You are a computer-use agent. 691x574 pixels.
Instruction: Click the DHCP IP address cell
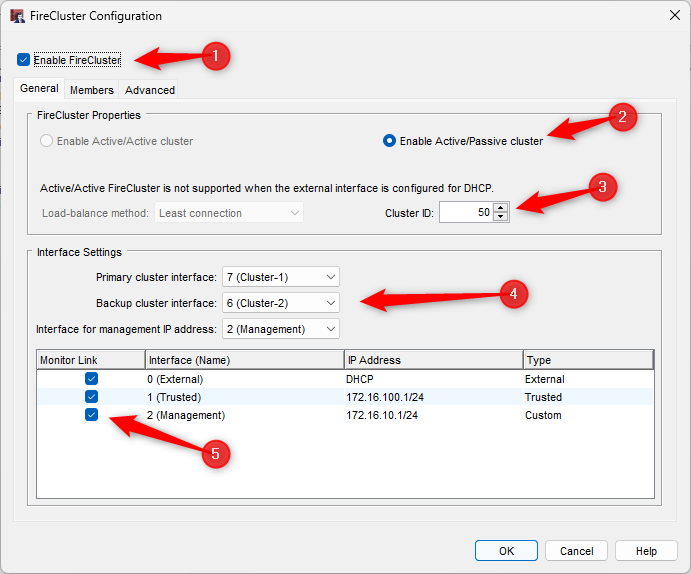(360, 379)
